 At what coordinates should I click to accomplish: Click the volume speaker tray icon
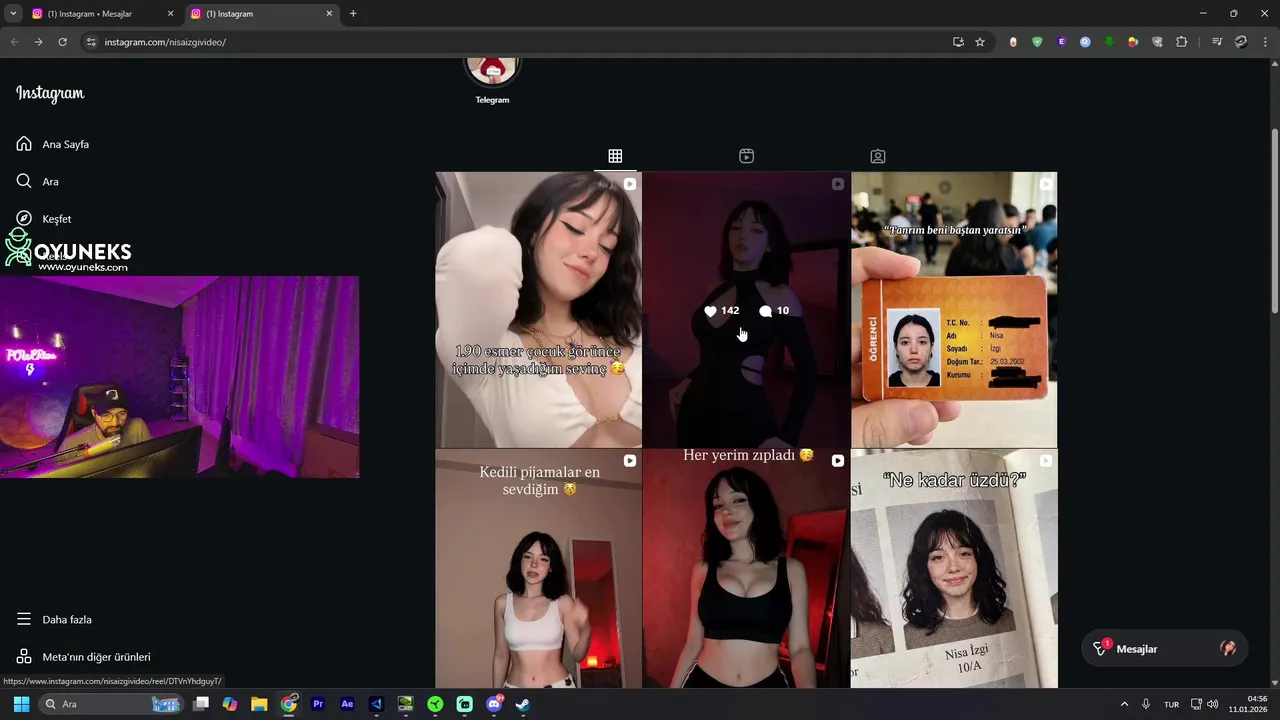tap(1213, 704)
